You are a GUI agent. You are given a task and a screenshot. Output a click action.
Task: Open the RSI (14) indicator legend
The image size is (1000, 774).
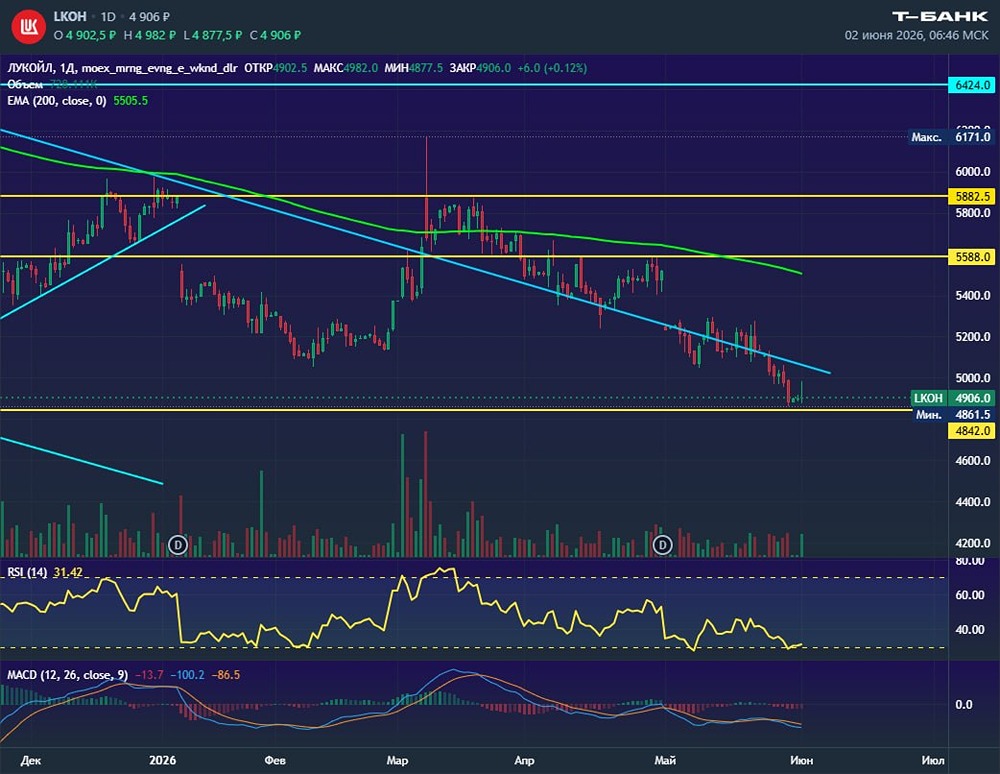[27, 573]
